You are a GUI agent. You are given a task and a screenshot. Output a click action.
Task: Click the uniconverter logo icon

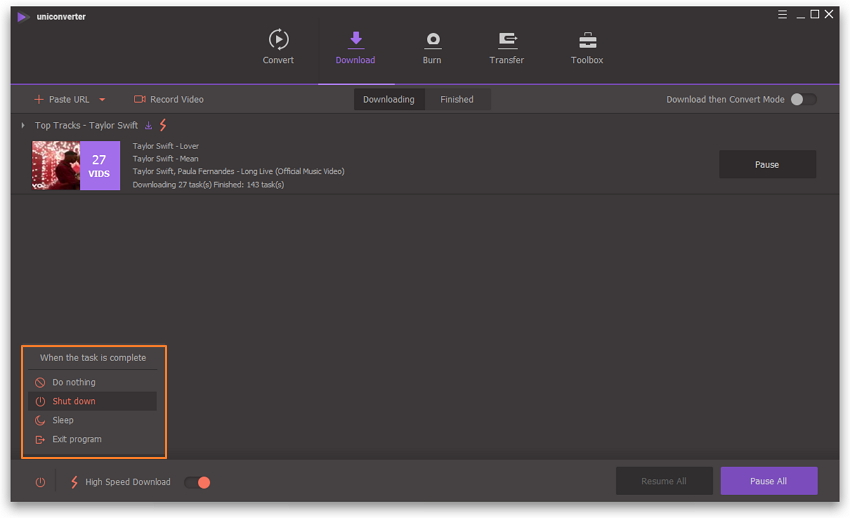23,17
